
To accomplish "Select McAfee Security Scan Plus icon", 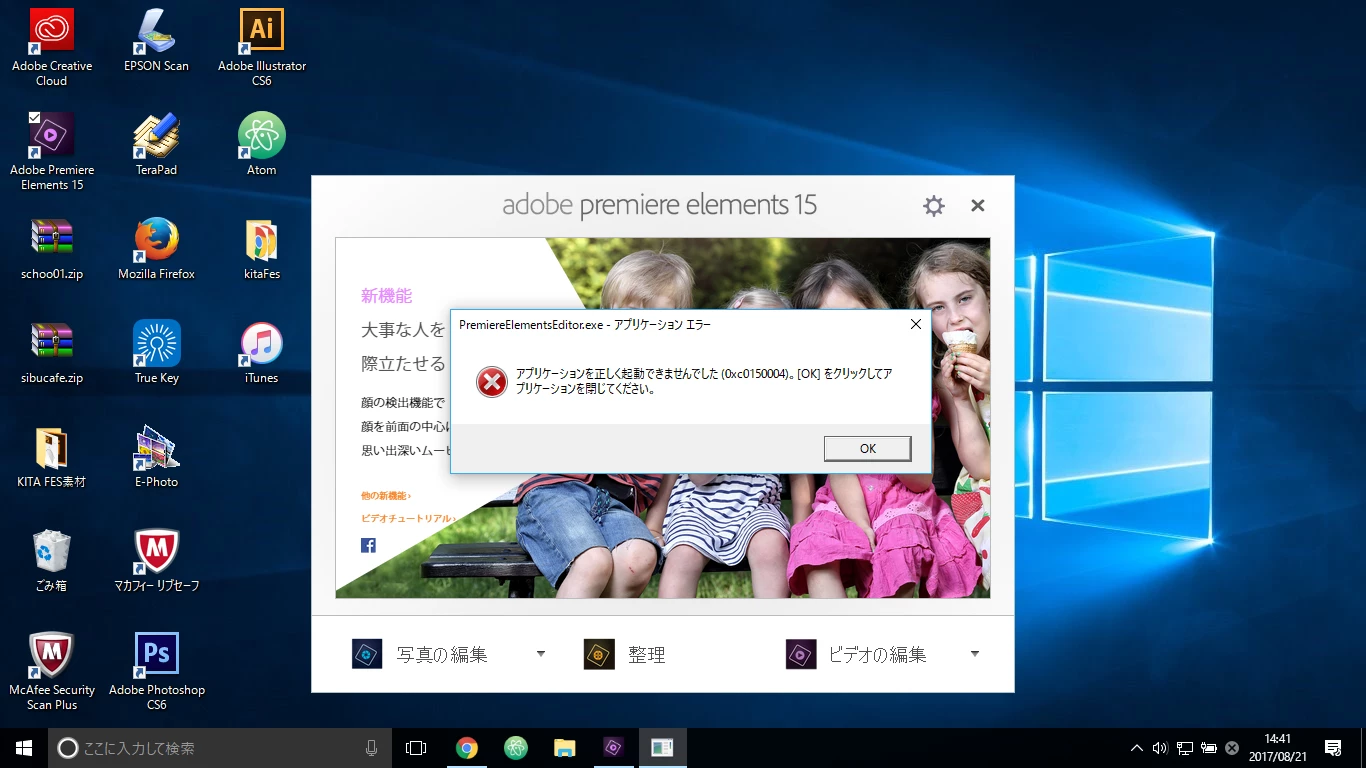I will tap(52, 671).
